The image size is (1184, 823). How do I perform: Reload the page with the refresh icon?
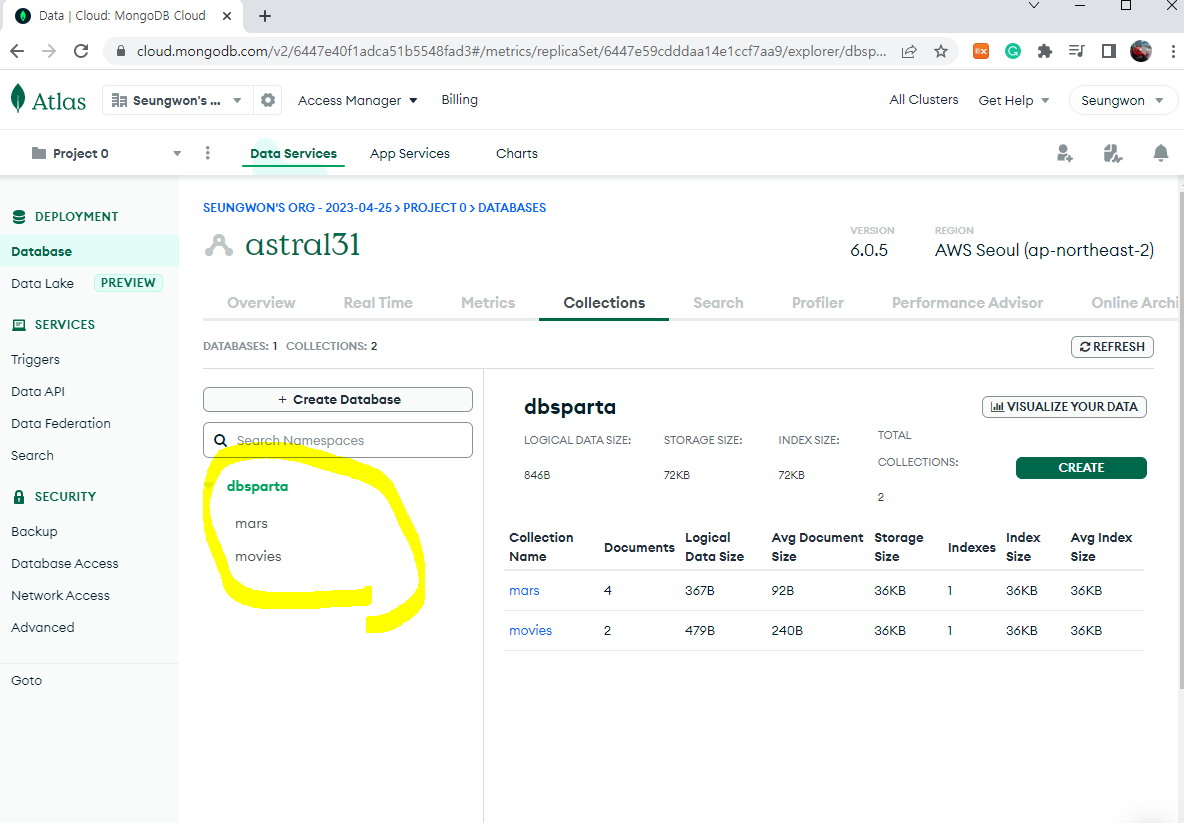point(81,51)
